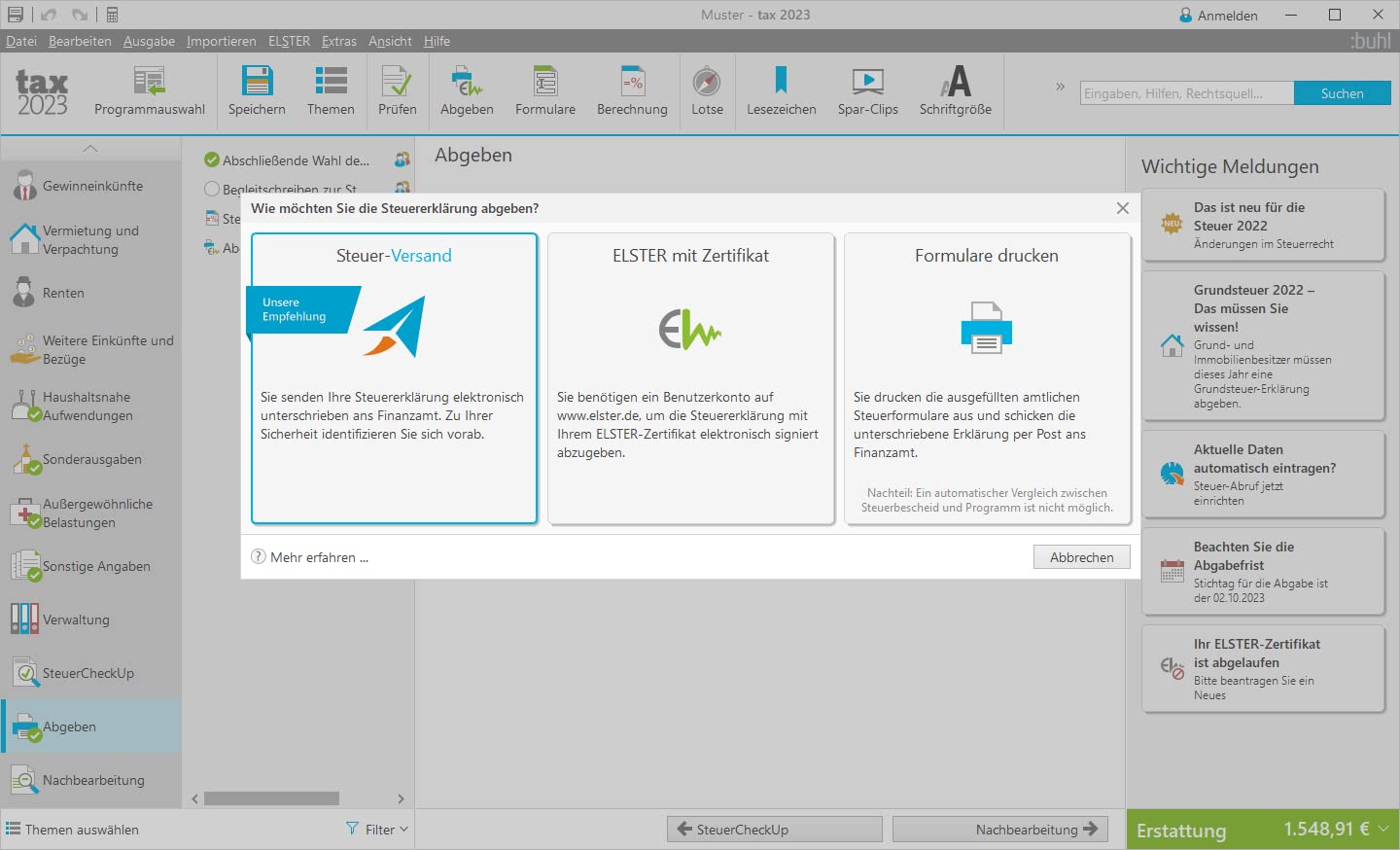
Task: Go back to SteuerCheckUp via bottom button
Action: [x=774, y=830]
